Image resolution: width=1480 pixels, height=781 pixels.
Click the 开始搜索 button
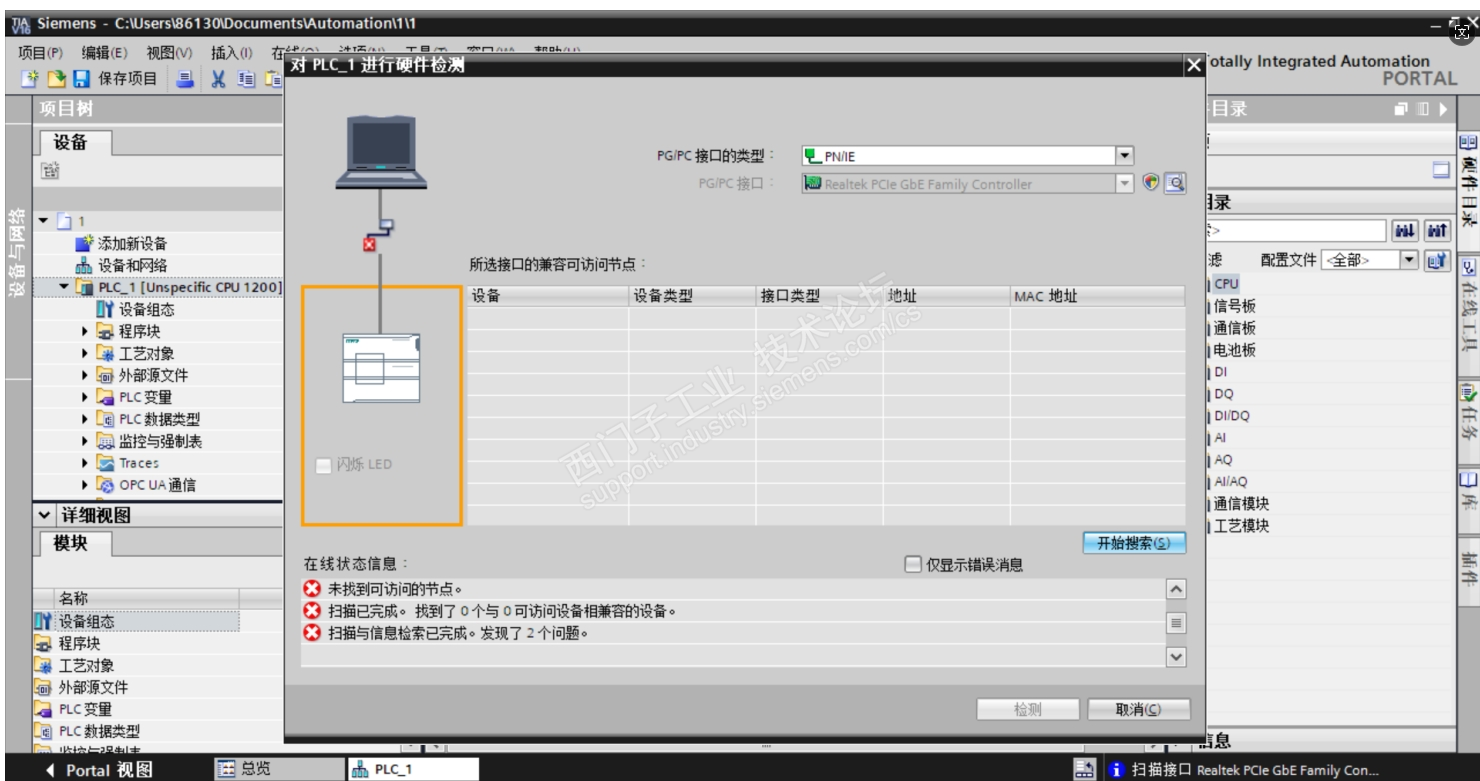click(1133, 543)
